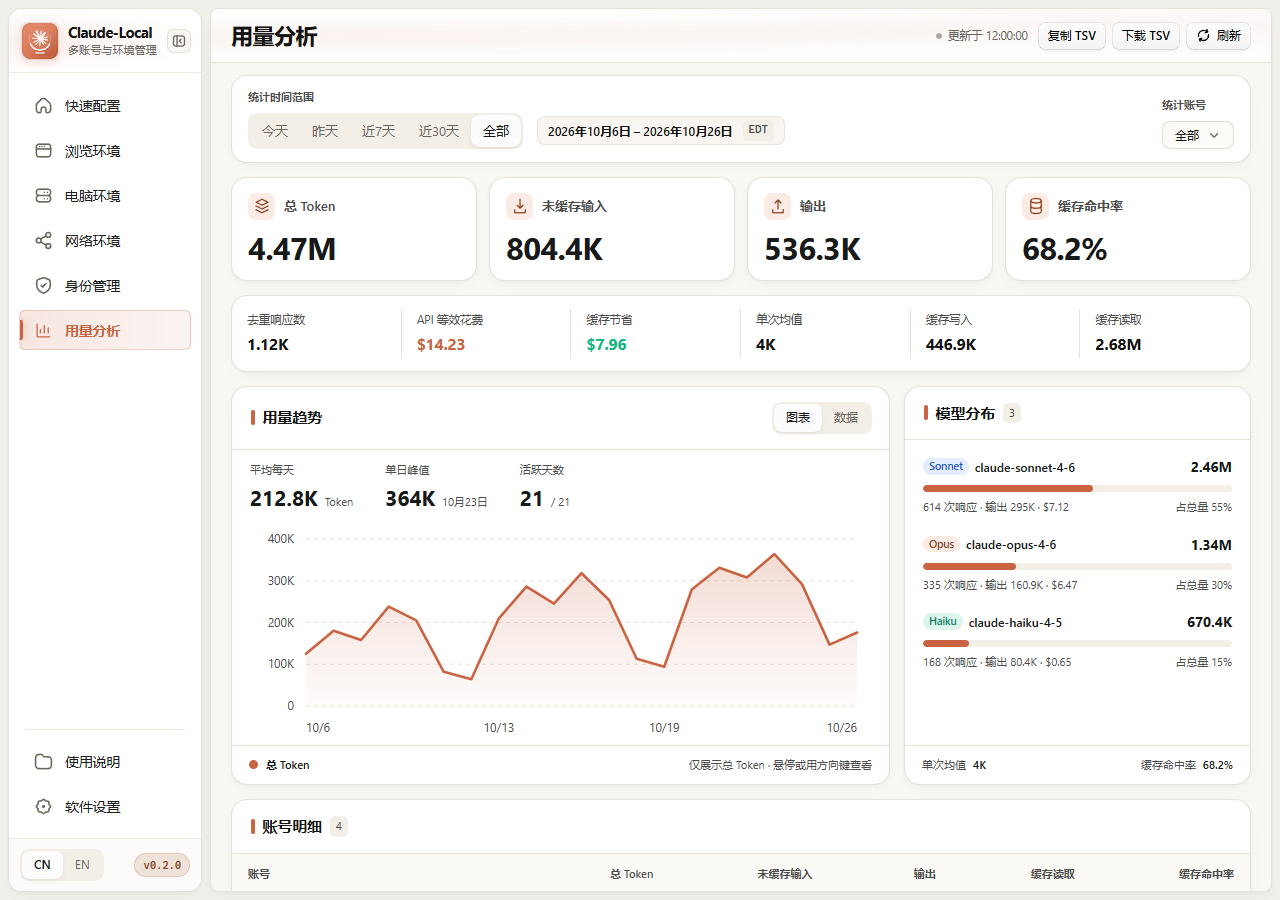The image size is (1280, 900).
Task: Switch usage trend to 数据 view
Action: (x=846, y=418)
